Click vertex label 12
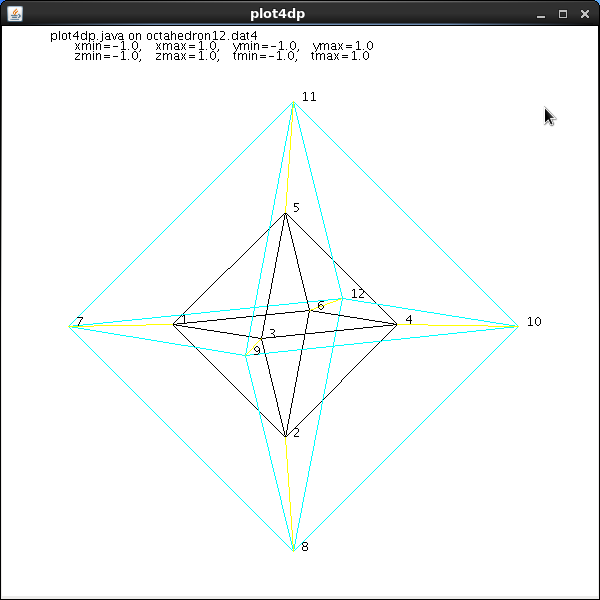 pos(358,294)
